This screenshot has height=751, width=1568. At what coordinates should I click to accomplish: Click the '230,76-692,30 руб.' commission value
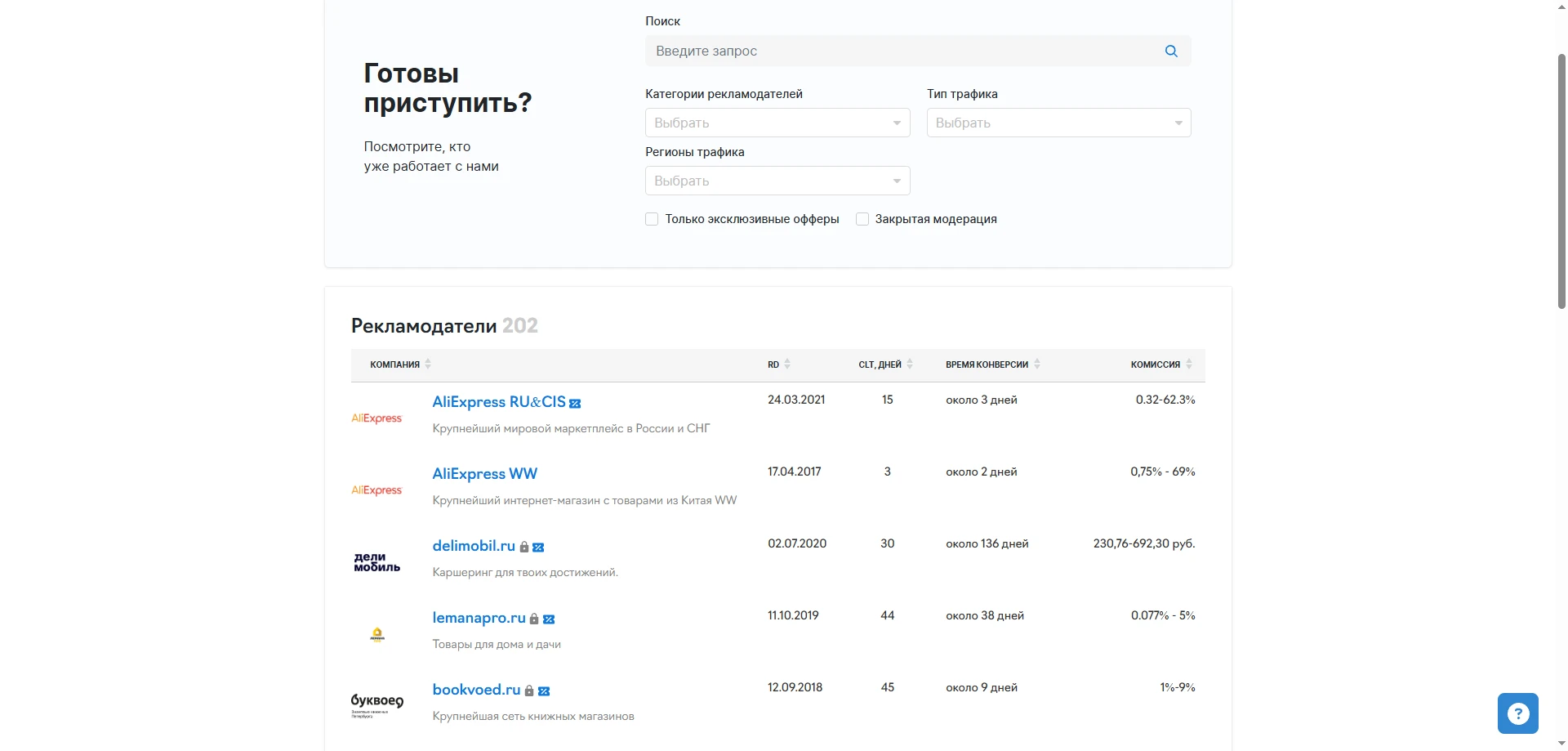[x=1144, y=543]
